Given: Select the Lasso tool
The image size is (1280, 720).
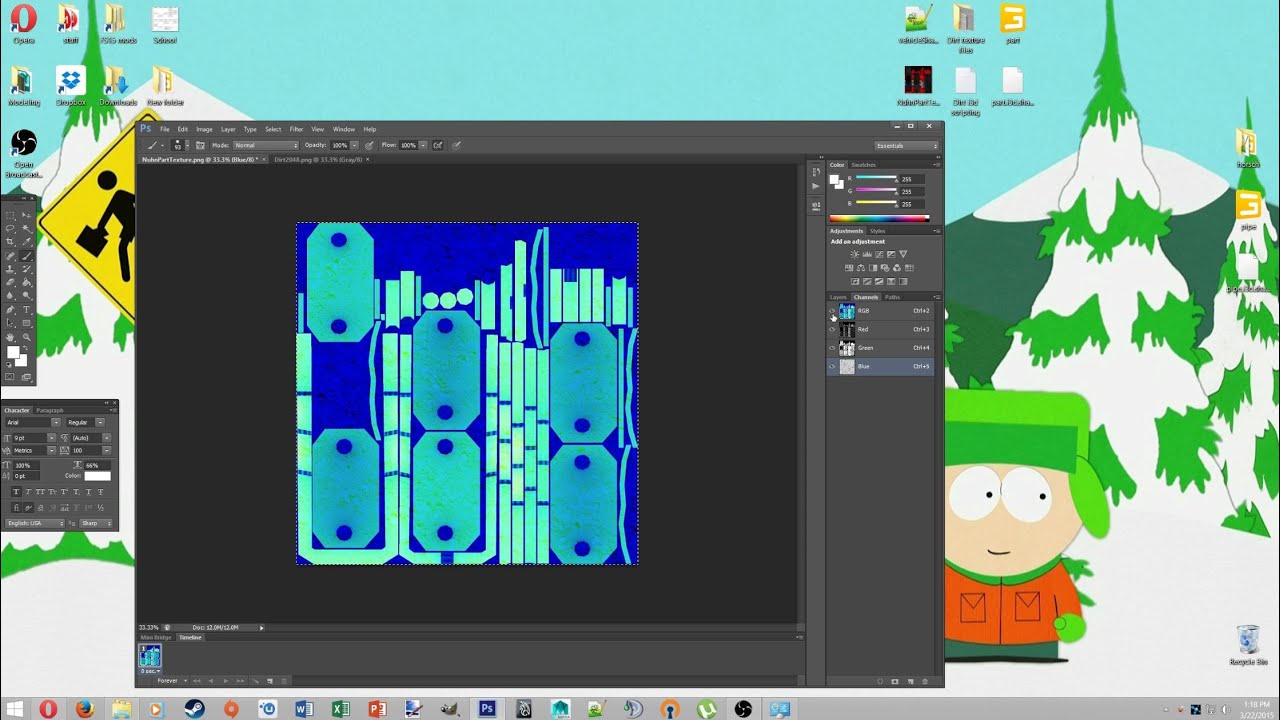Looking at the screenshot, I should pyautogui.click(x=10, y=228).
